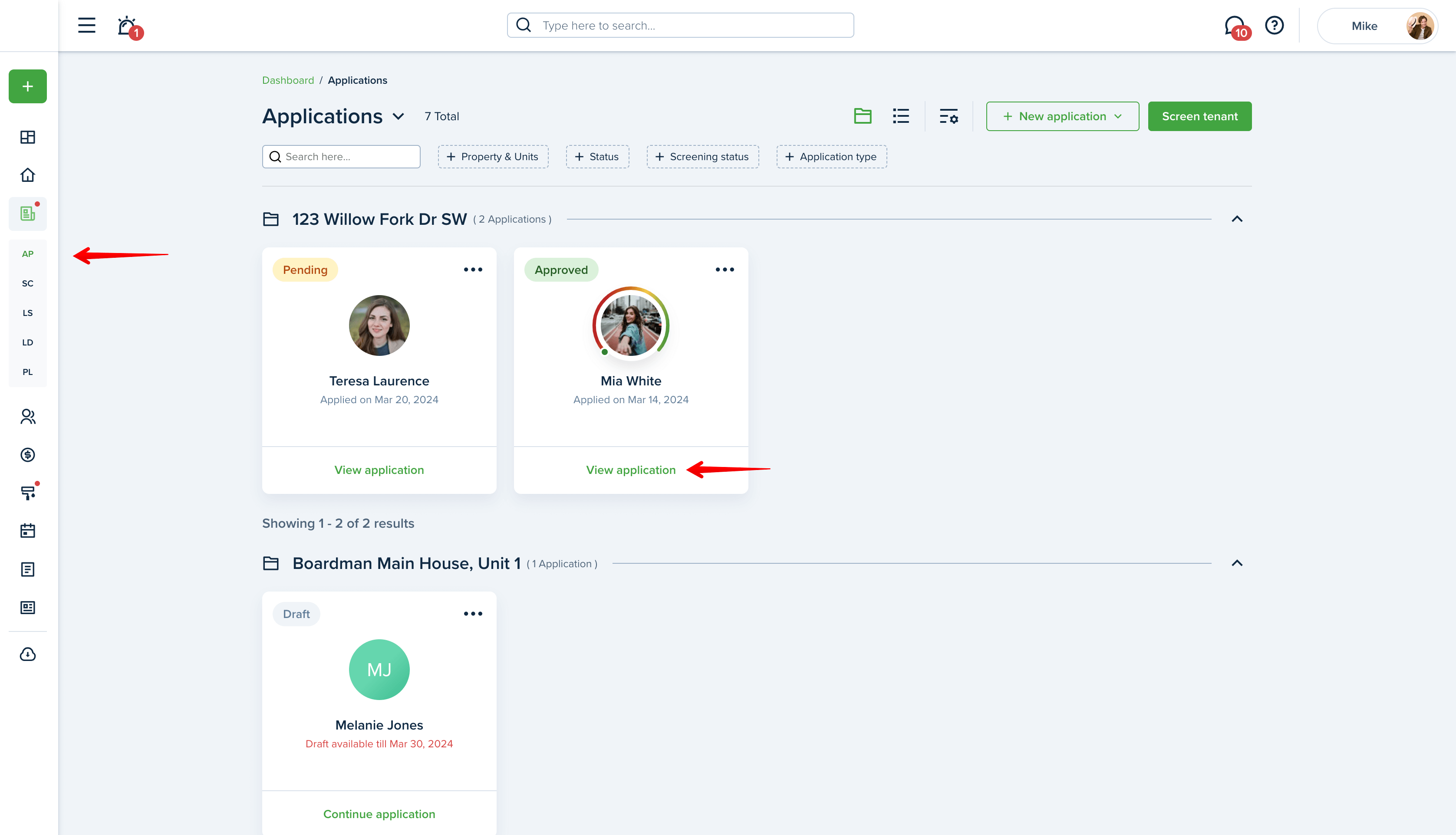Image resolution: width=1456 pixels, height=835 pixels.
Task: Open the documents page icon in sidebar
Action: [x=27, y=569]
